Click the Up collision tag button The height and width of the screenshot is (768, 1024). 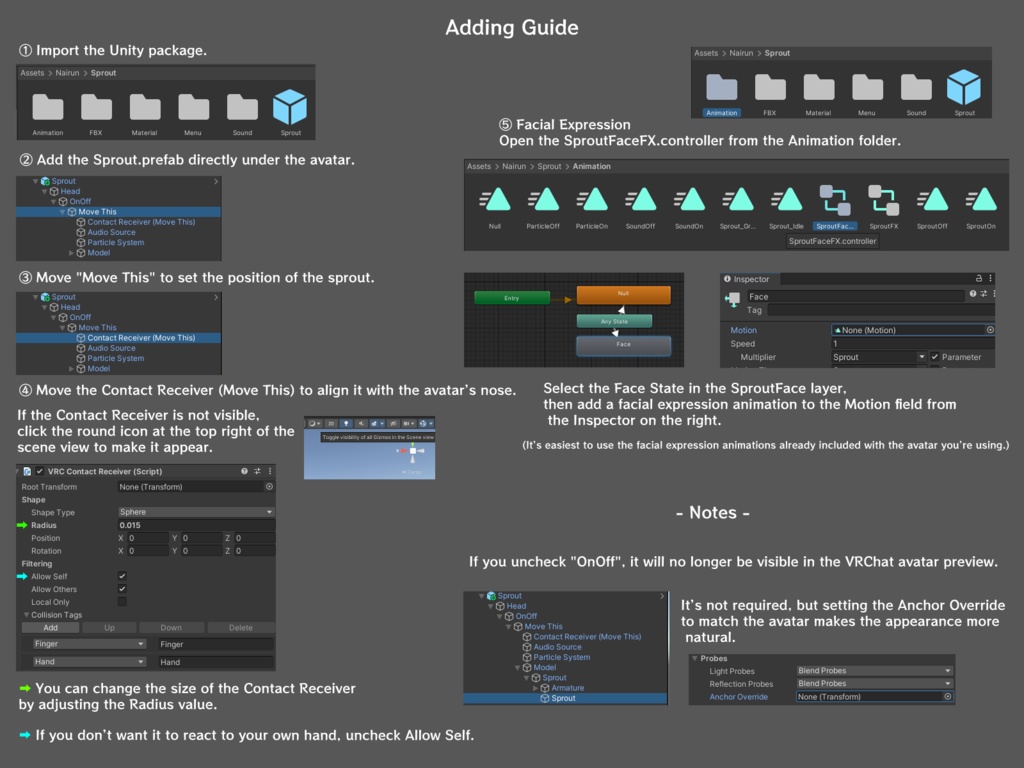pyautogui.click(x=109, y=628)
